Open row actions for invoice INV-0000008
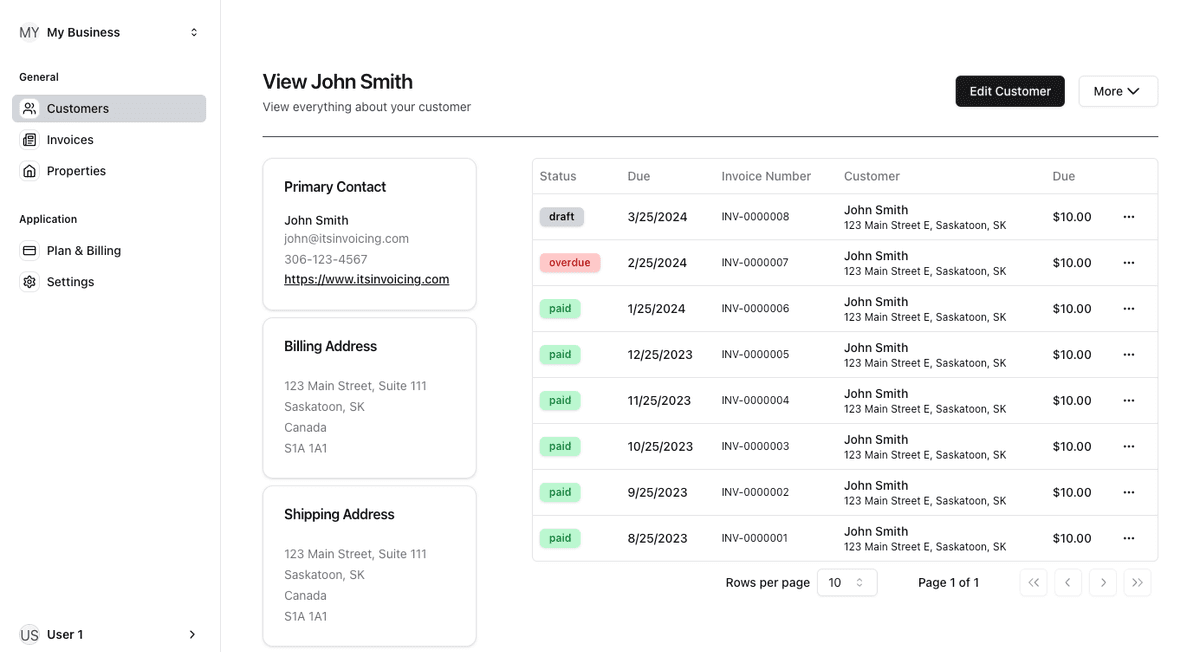Viewport: 1200px width, 652px height. tap(1128, 217)
